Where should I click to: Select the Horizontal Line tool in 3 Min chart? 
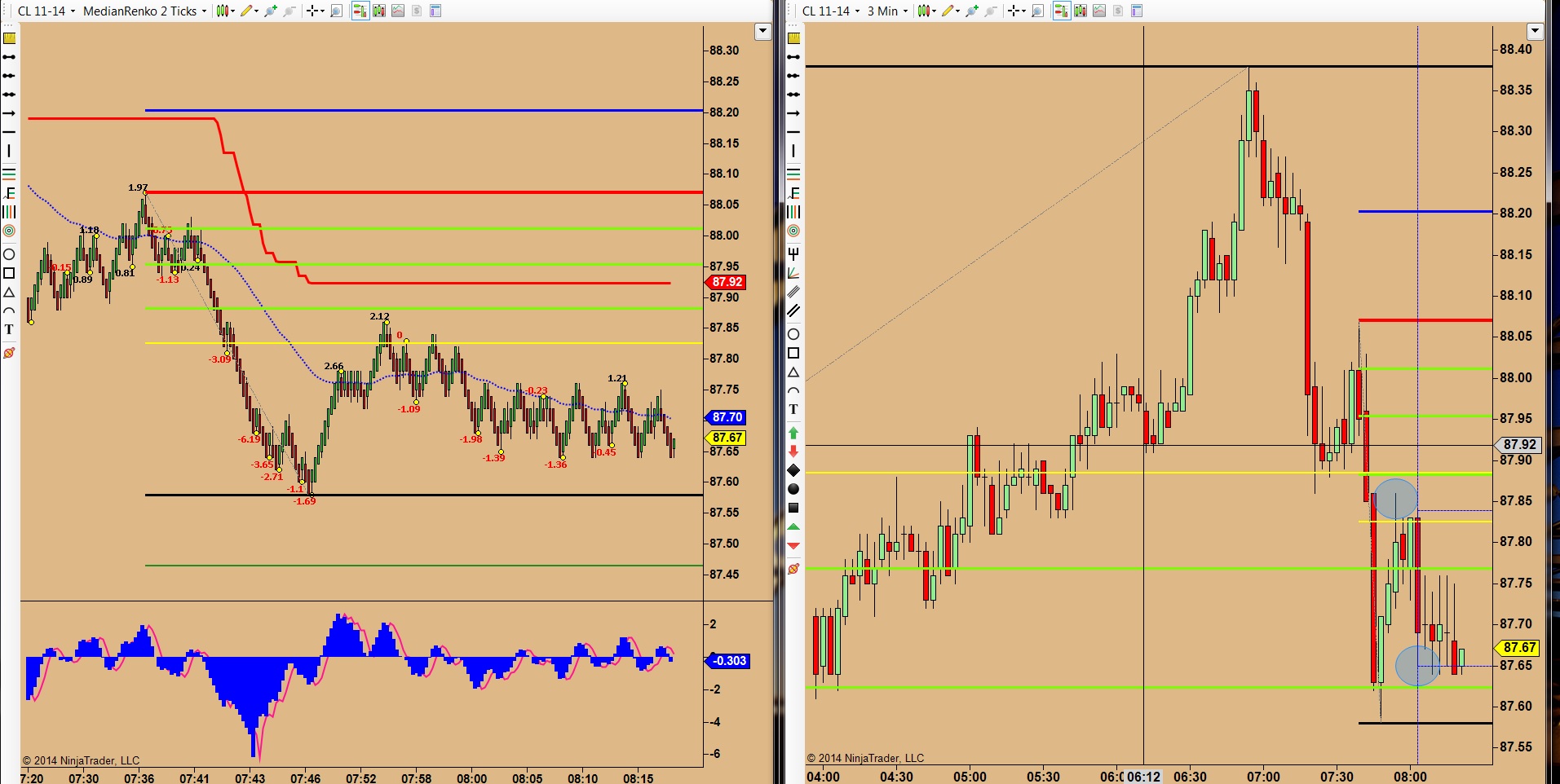793,132
